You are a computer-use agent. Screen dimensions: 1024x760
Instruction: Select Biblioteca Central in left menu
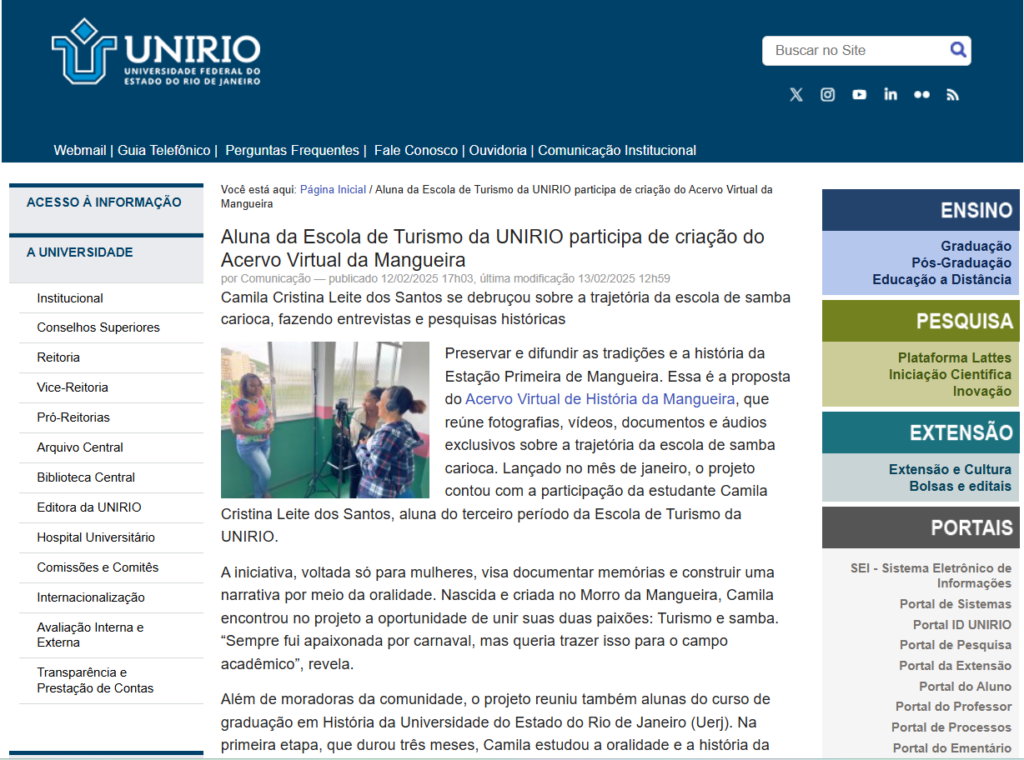pos(86,478)
